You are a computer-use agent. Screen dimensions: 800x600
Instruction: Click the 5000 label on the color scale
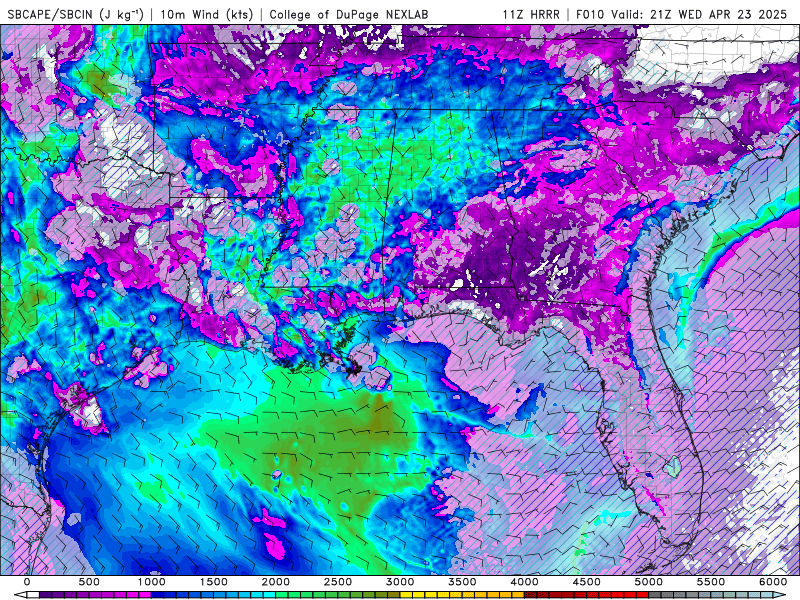[649, 582]
